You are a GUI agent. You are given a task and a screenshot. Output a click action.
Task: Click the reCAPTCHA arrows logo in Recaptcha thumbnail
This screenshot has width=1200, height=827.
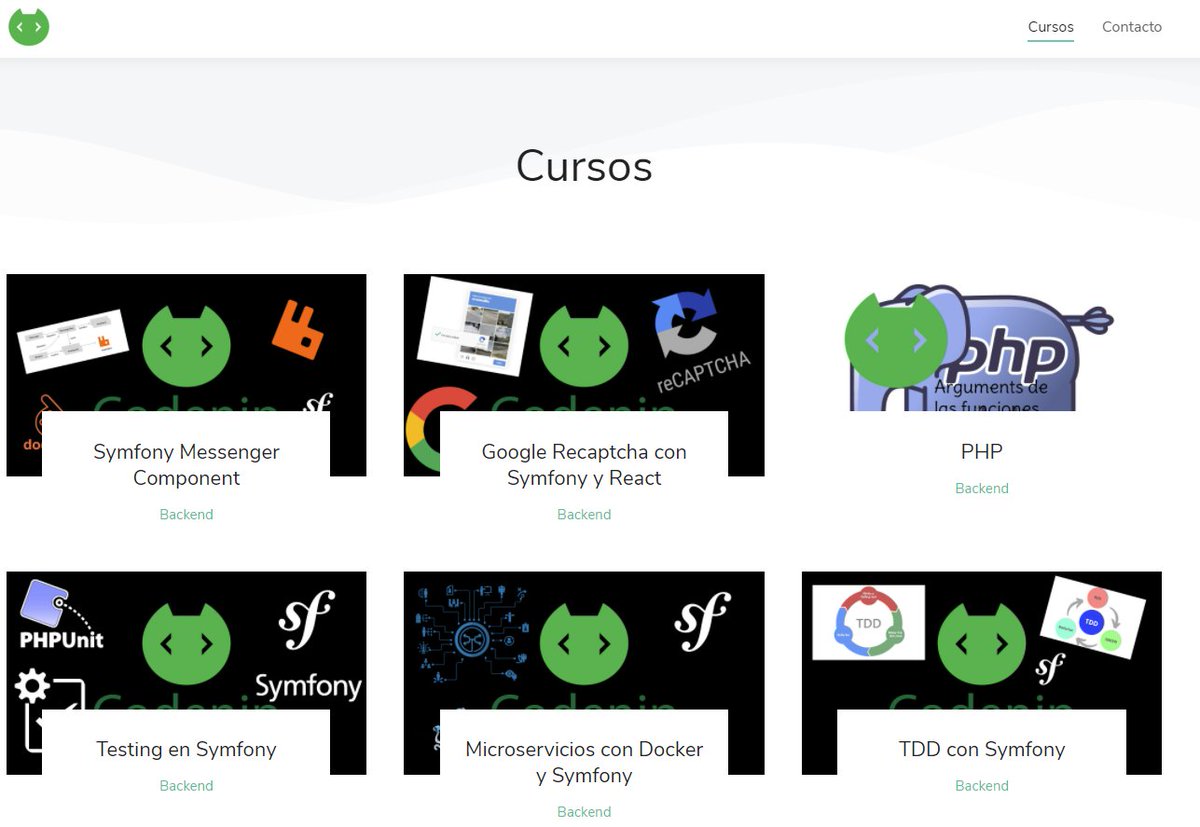[685, 322]
